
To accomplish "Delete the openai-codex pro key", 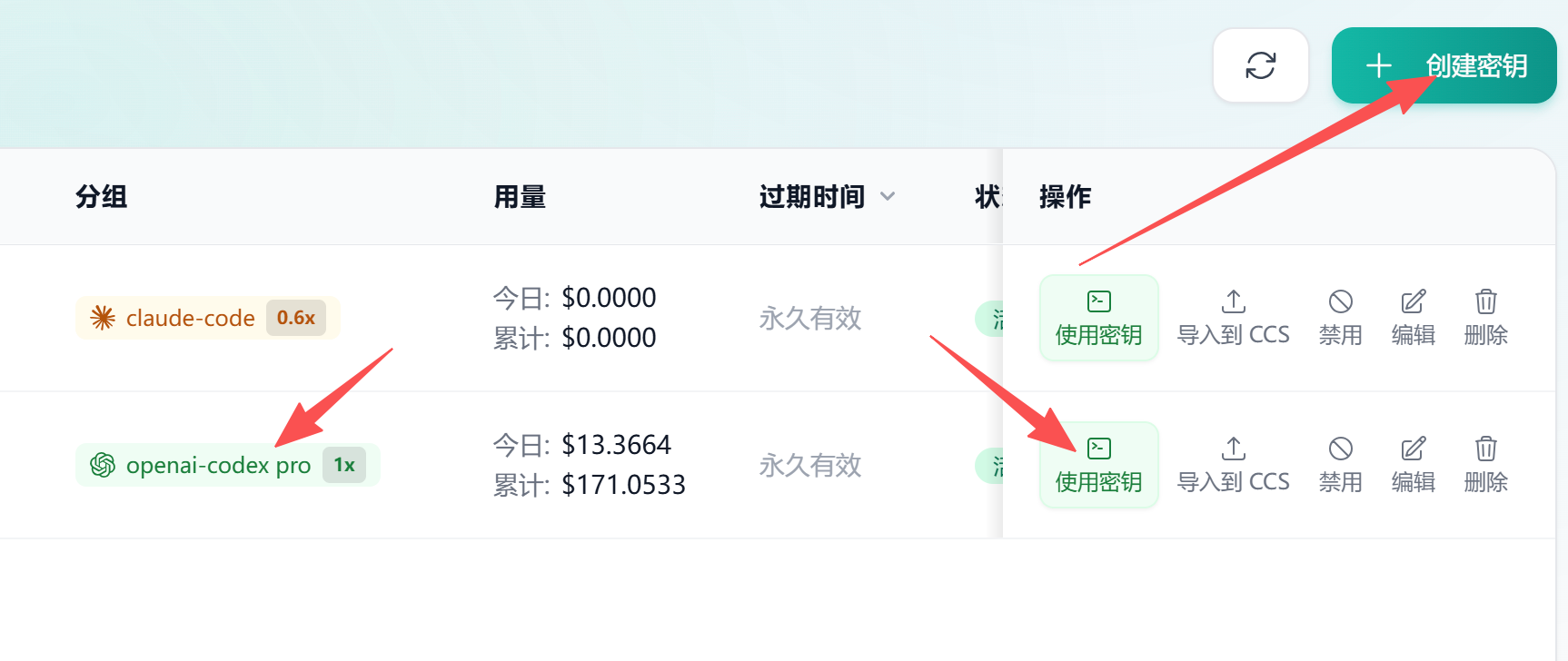I will point(1486,465).
